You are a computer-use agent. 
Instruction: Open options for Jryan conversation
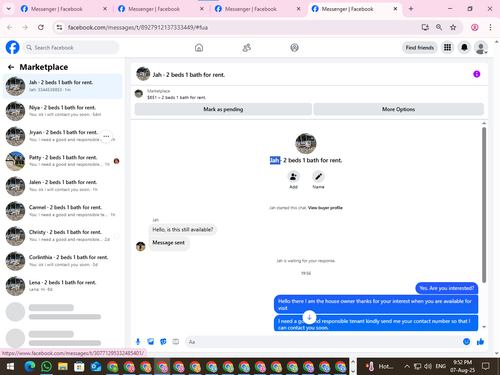tap(106, 136)
